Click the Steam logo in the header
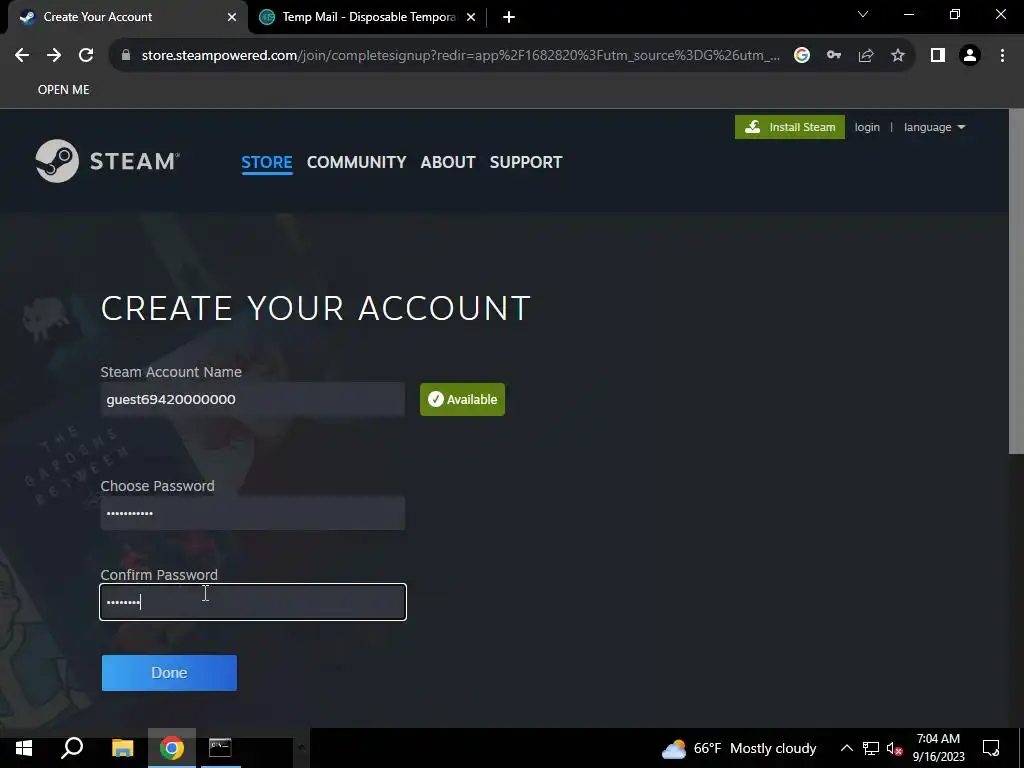 coord(108,161)
